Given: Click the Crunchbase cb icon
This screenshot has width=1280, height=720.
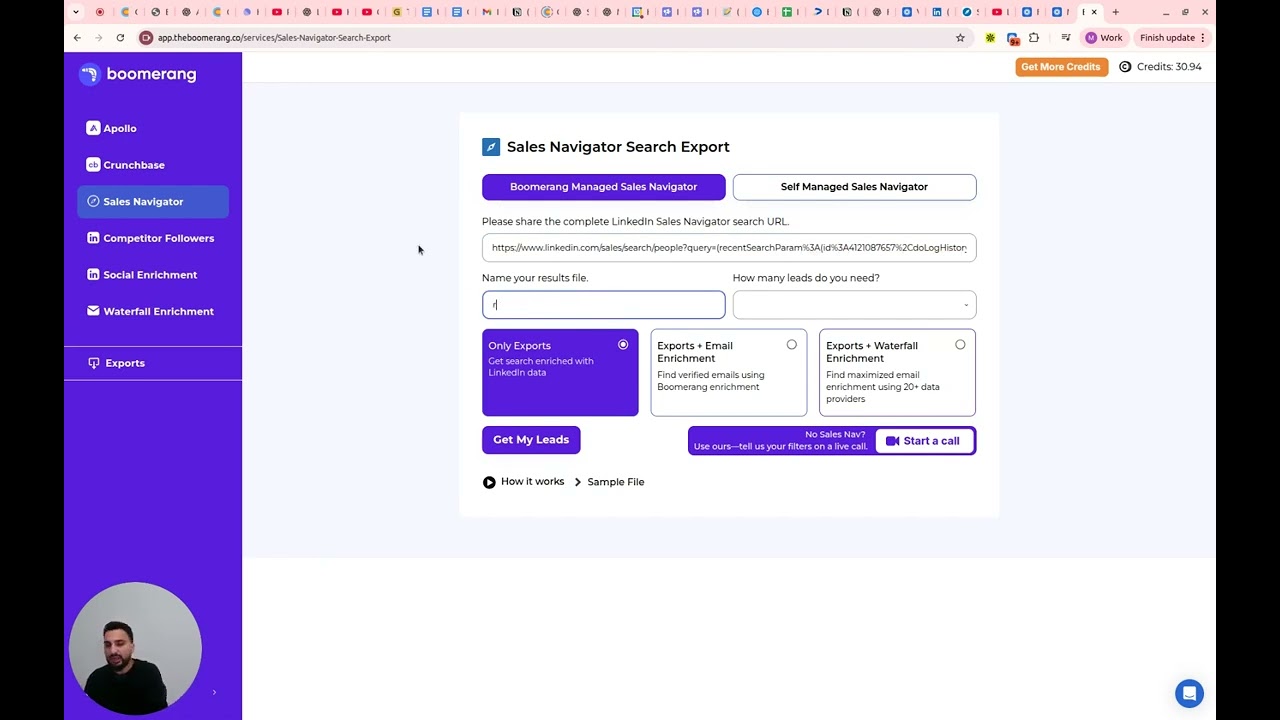Looking at the screenshot, I should tap(93, 165).
